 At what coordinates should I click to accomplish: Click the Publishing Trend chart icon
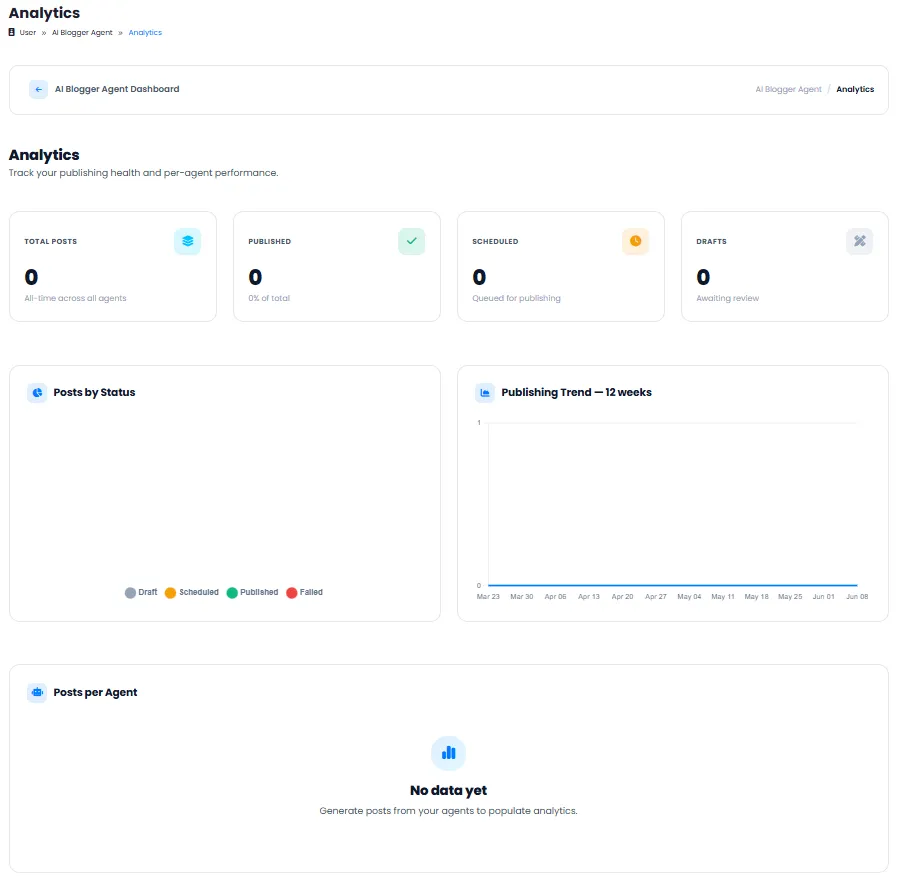(x=485, y=393)
